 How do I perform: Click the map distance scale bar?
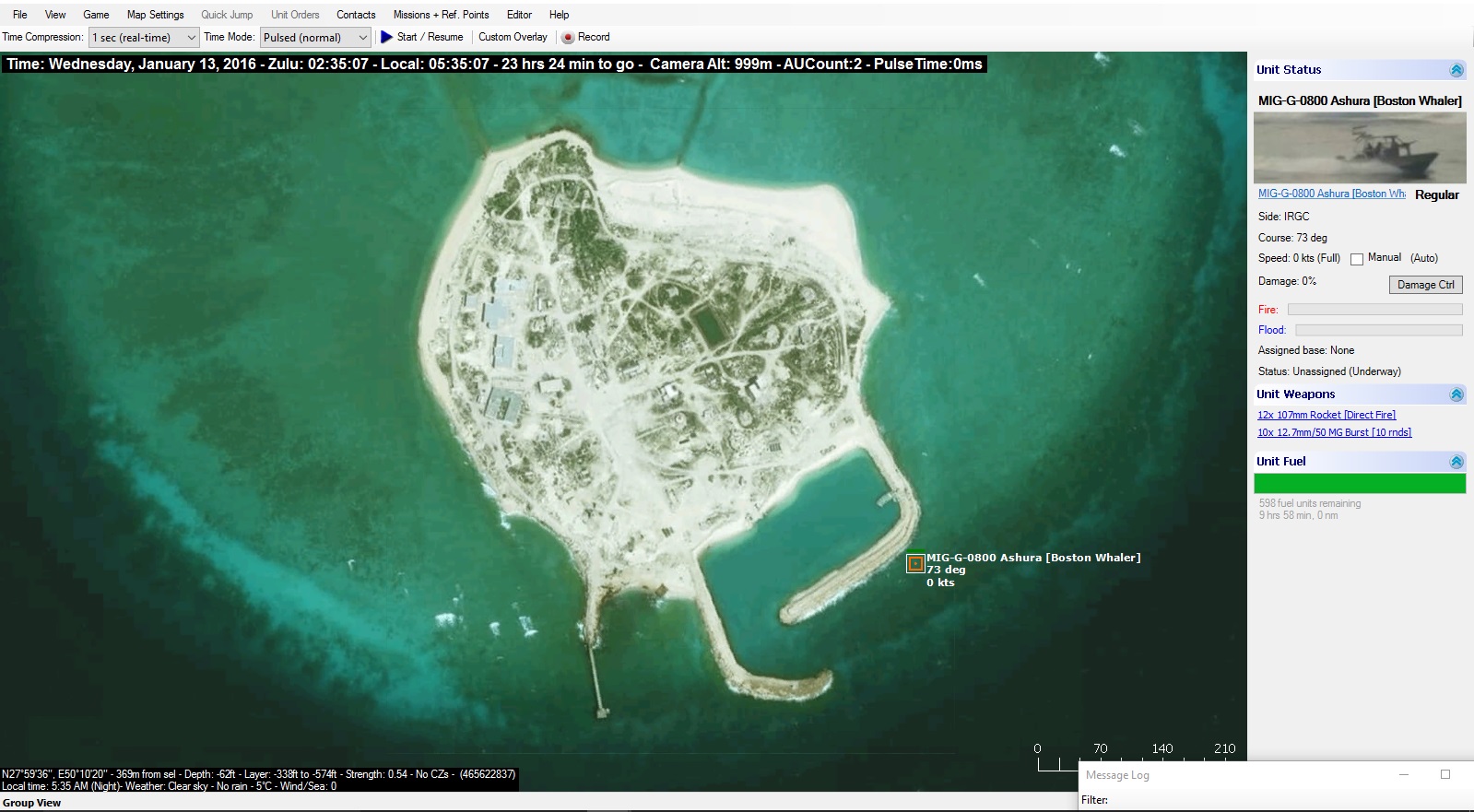(1136, 756)
